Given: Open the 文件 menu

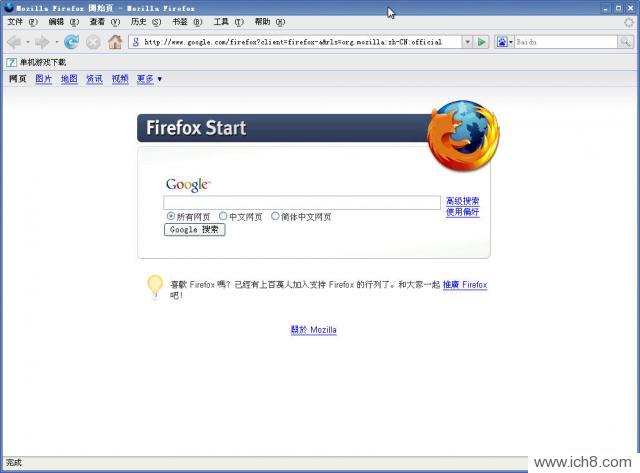Looking at the screenshot, I should 22,22.
